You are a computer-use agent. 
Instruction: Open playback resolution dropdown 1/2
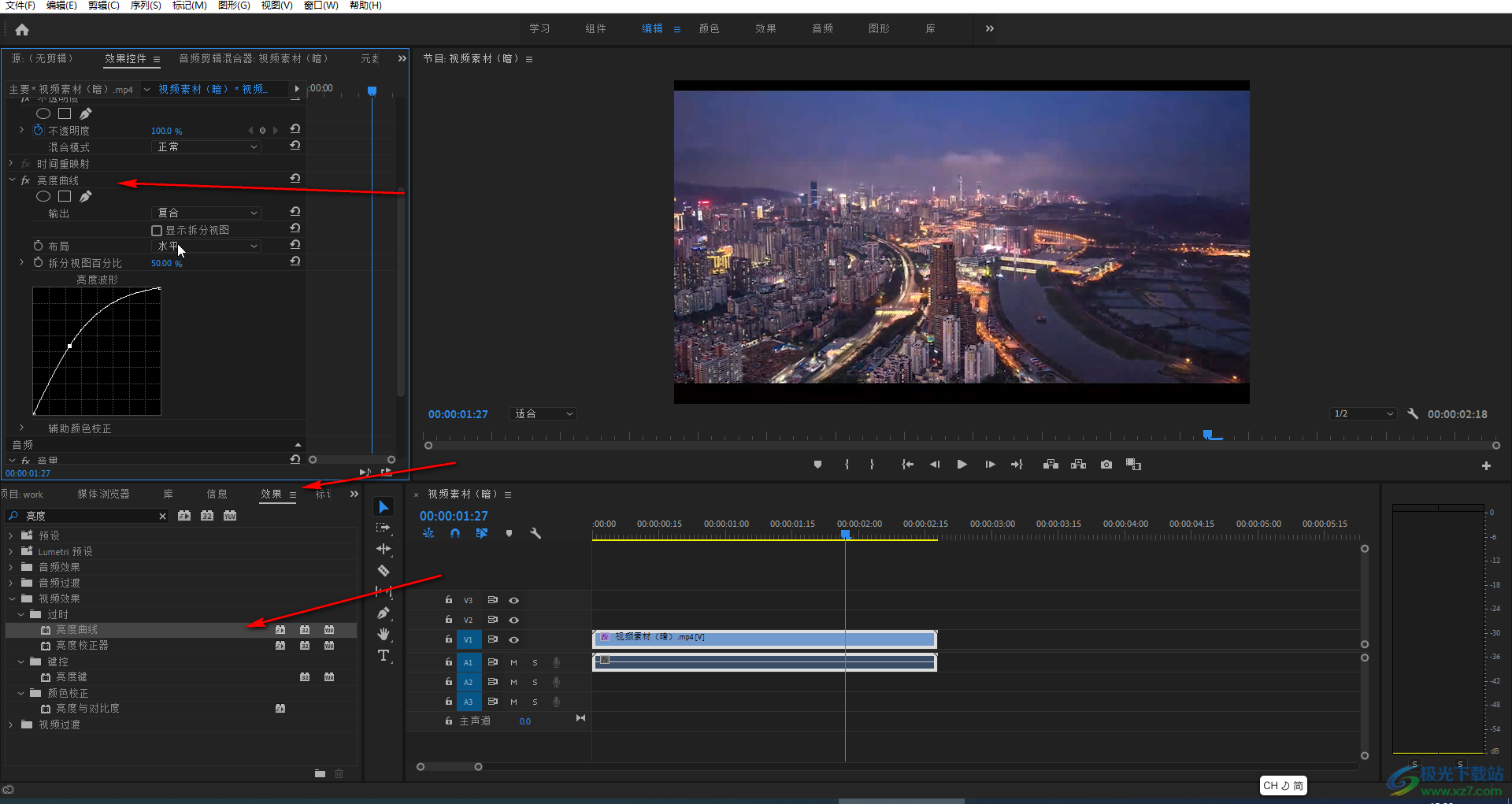[1364, 413]
